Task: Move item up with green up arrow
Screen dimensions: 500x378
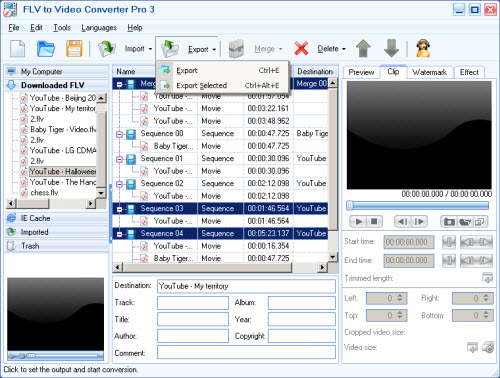Action: click(363, 49)
